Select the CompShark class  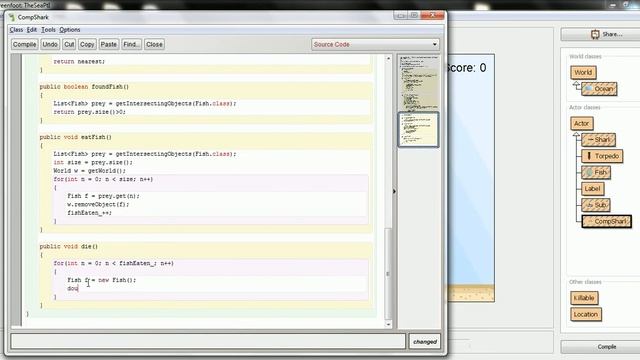[x=607, y=221]
